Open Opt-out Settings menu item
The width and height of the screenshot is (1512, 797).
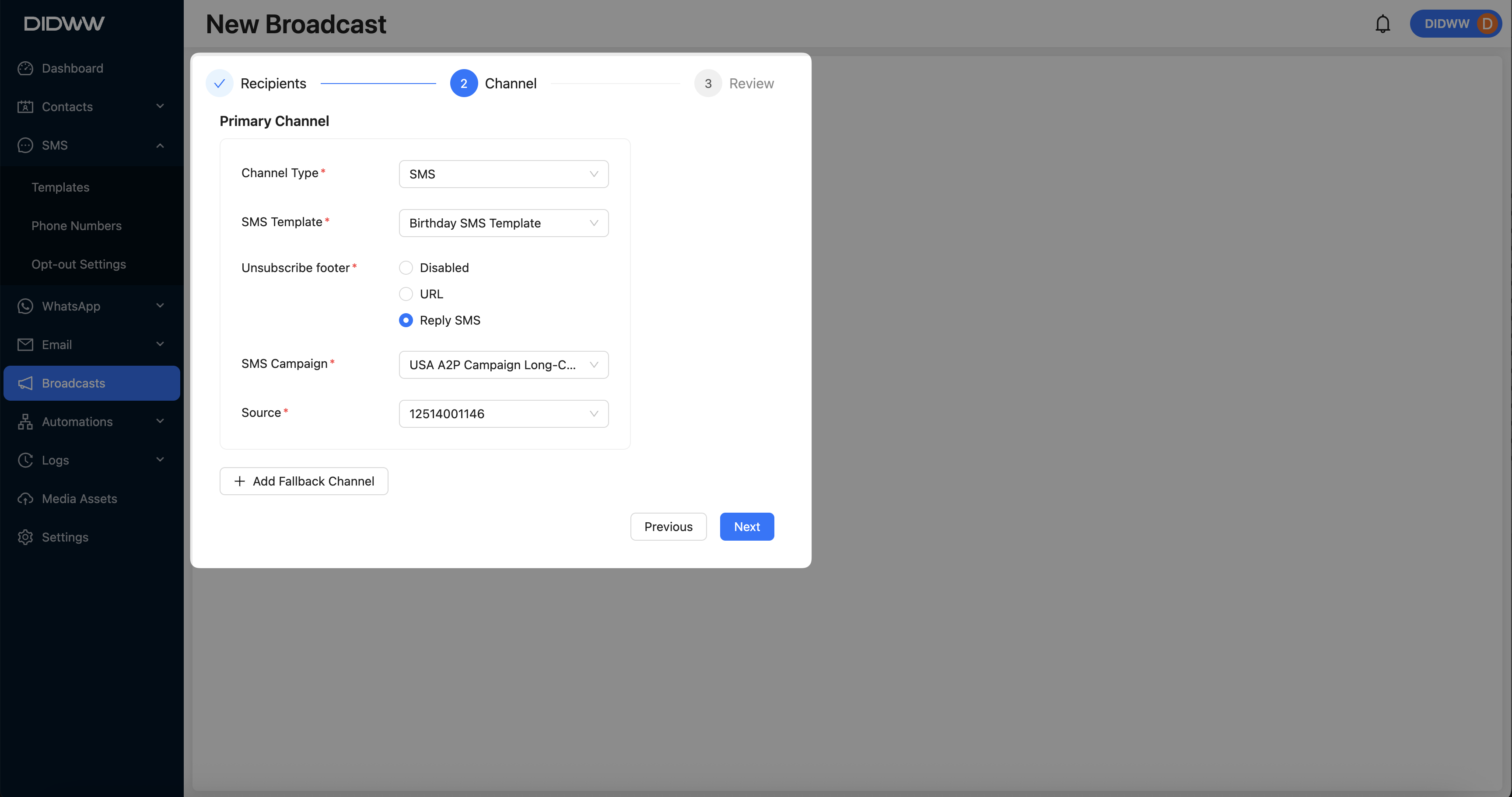[79, 264]
